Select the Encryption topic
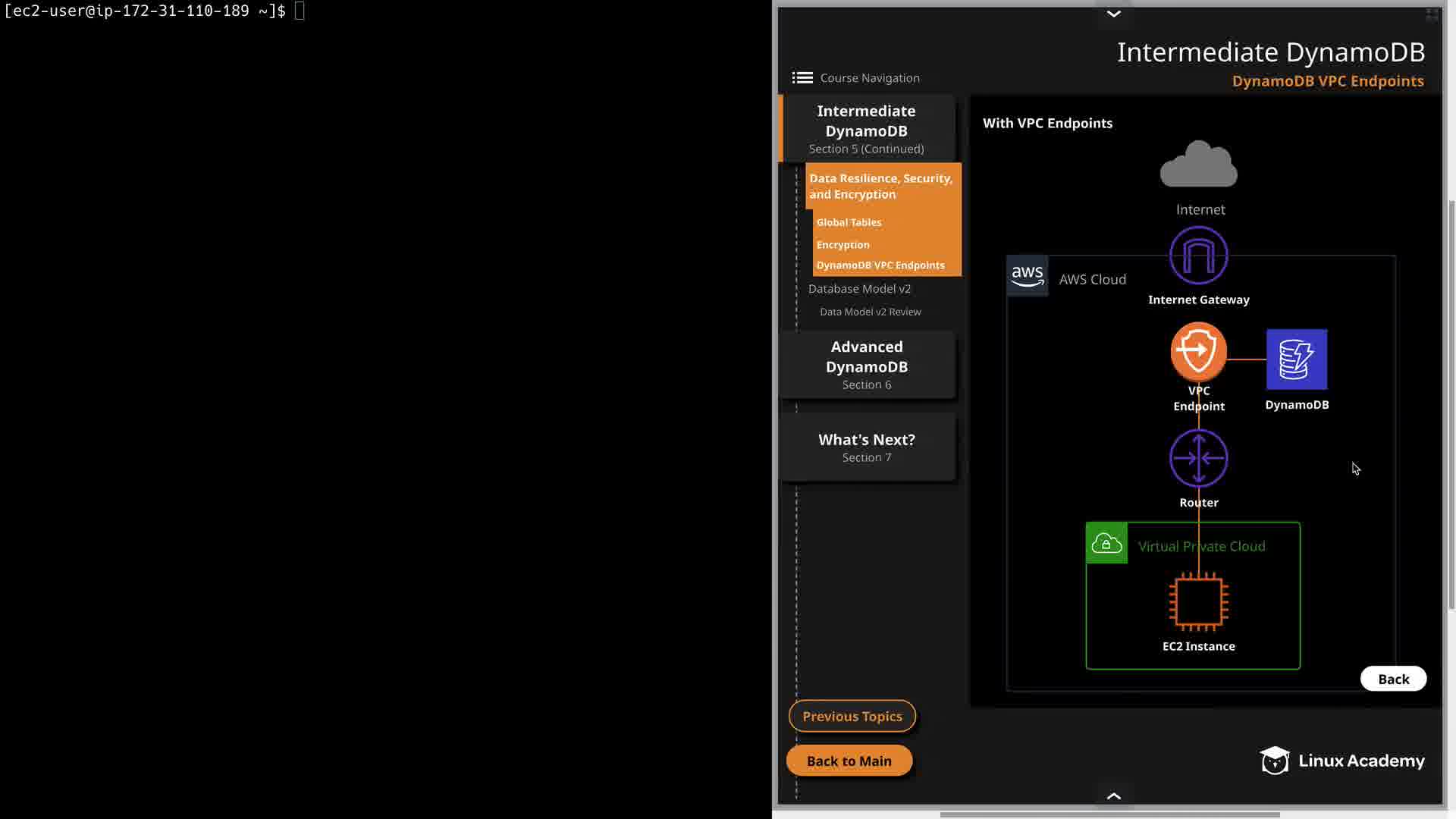The image size is (1456, 819). coord(843,245)
